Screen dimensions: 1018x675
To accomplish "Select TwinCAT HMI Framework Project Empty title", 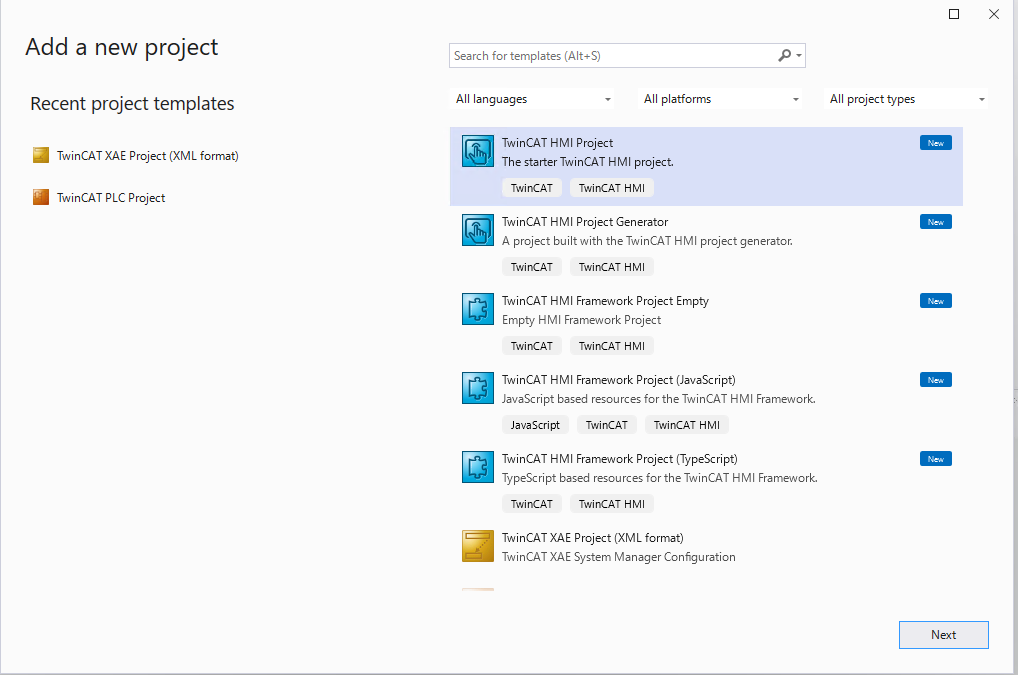I will point(605,301).
